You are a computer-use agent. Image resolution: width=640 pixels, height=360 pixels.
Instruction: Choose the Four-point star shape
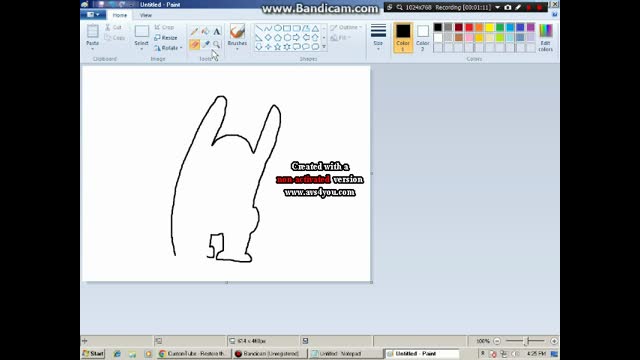pos(268,47)
